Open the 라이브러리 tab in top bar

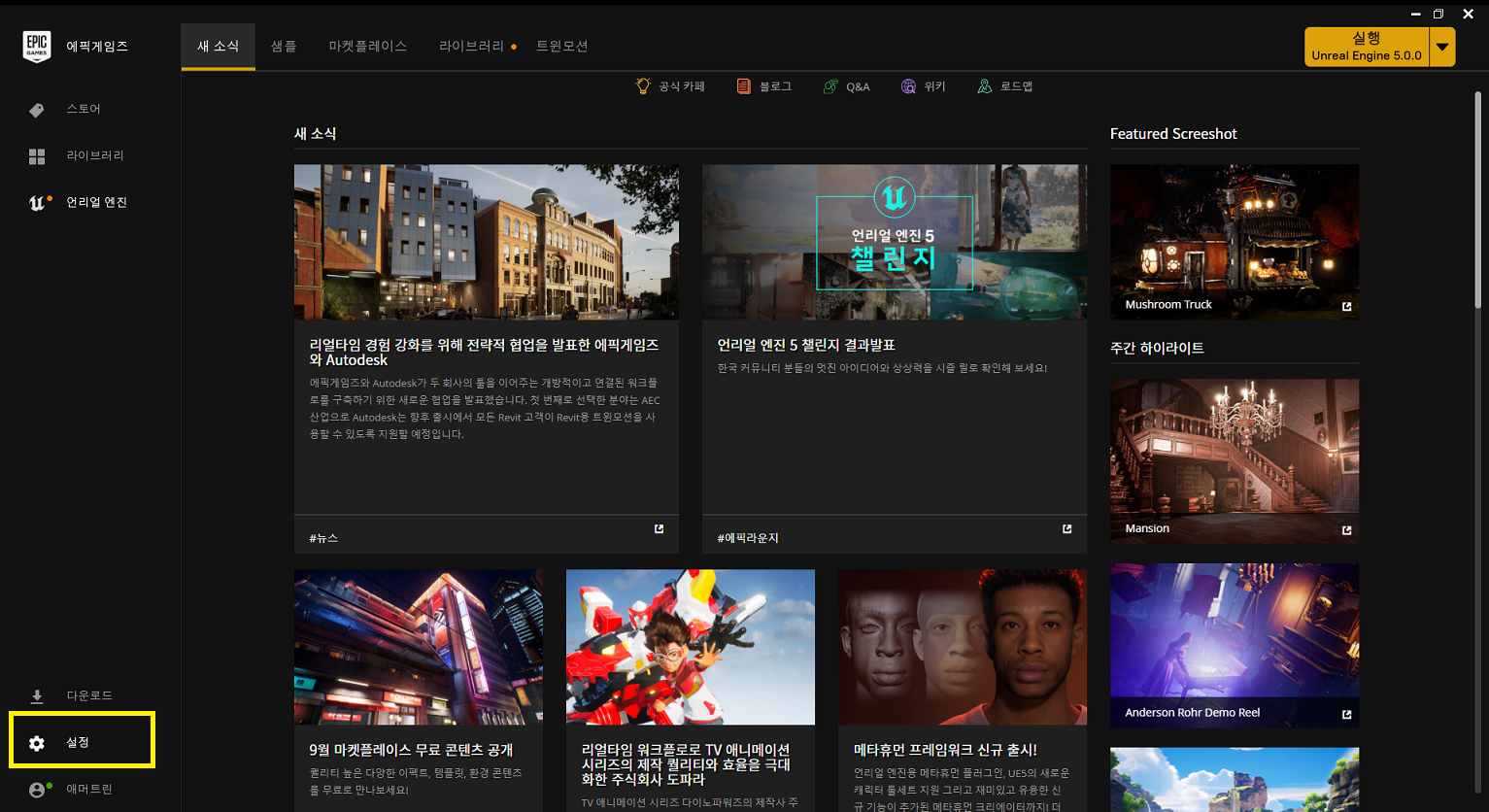pos(472,47)
